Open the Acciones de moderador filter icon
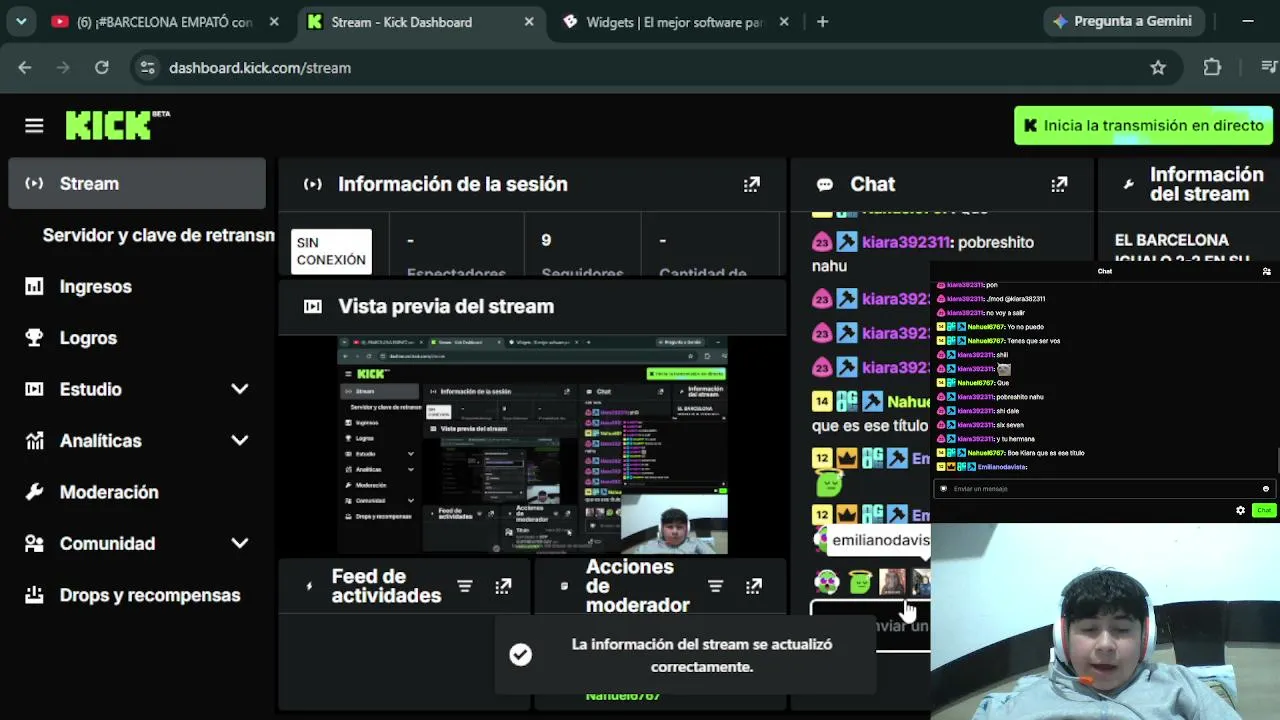Image resolution: width=1280 pixels, height=720 pixels. pyautogui.click(x=715, y=586)
